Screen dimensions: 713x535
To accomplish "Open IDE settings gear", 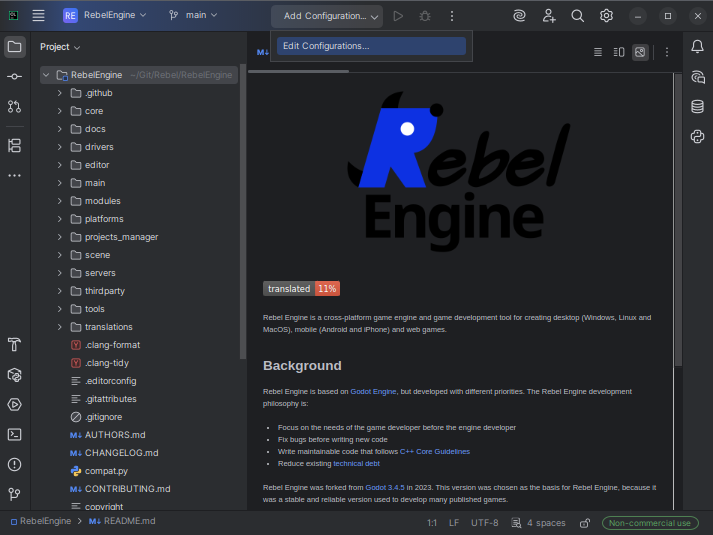I will point(606,16).
